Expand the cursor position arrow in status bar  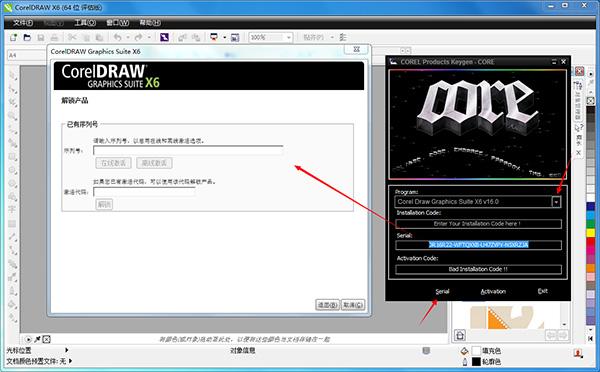(67, 350)
